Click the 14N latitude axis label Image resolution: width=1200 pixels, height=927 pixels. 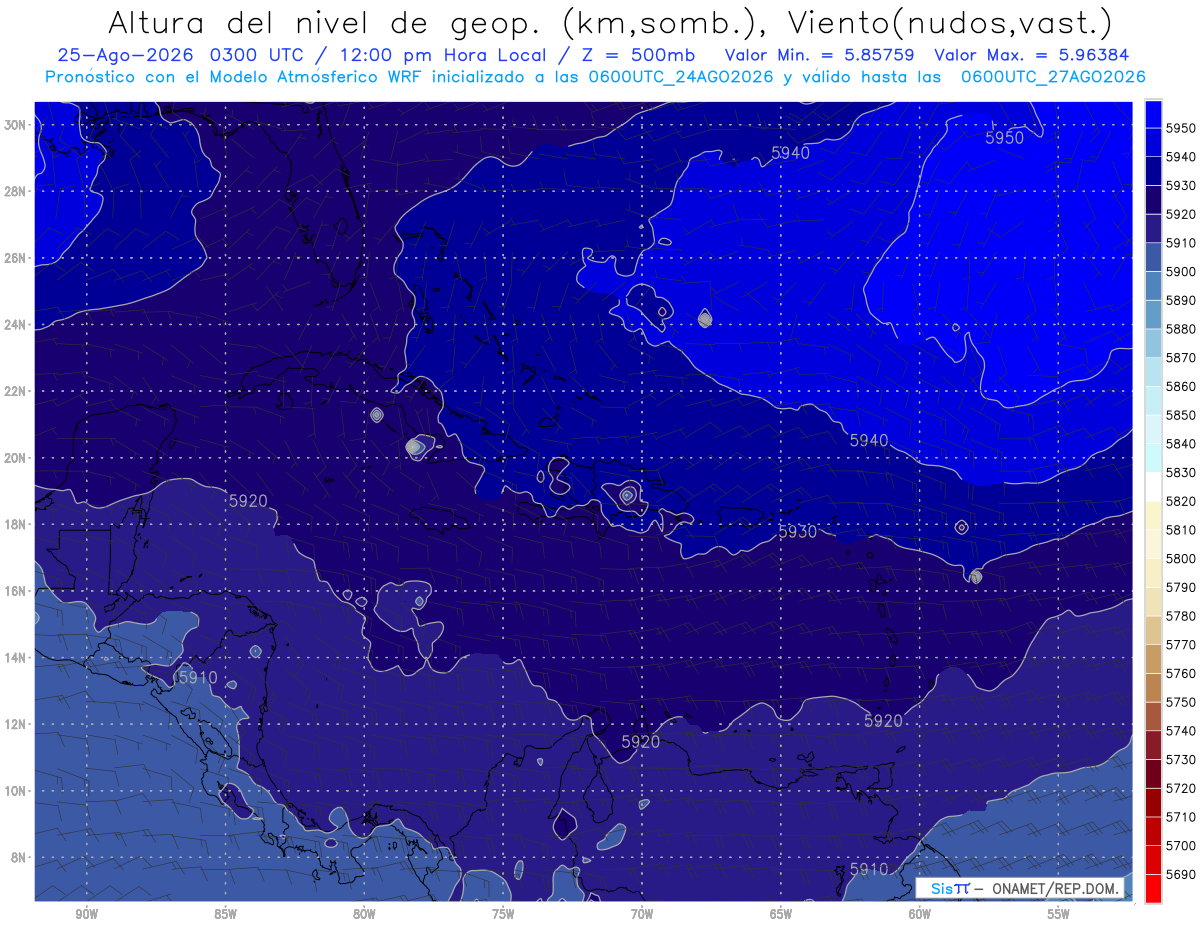pos(15,658)
